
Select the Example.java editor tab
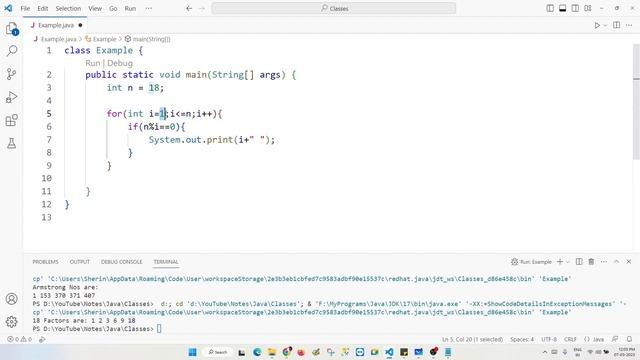point(55,25)
